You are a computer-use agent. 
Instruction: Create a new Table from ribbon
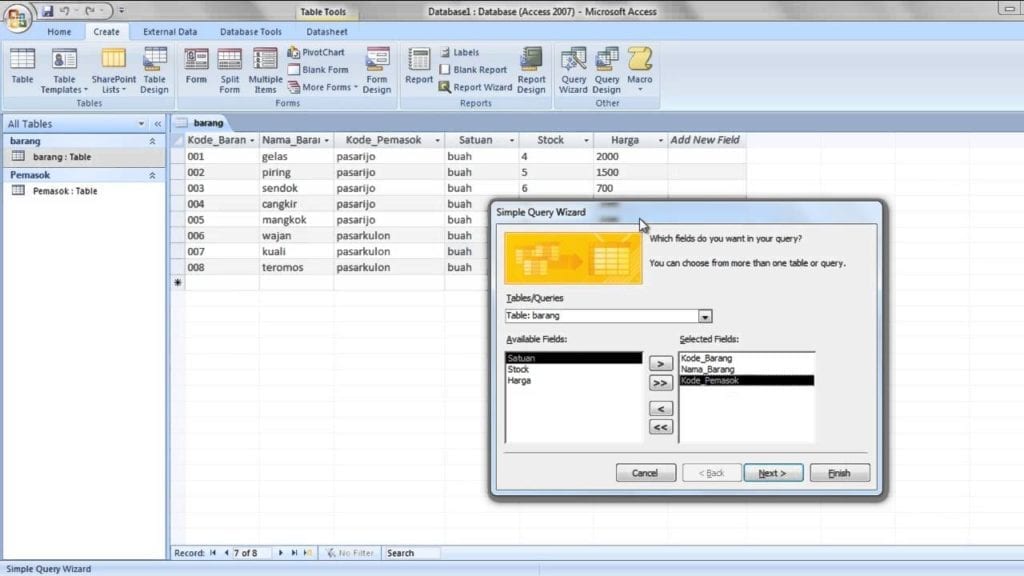pyautogui.click(x=22, y=66)
